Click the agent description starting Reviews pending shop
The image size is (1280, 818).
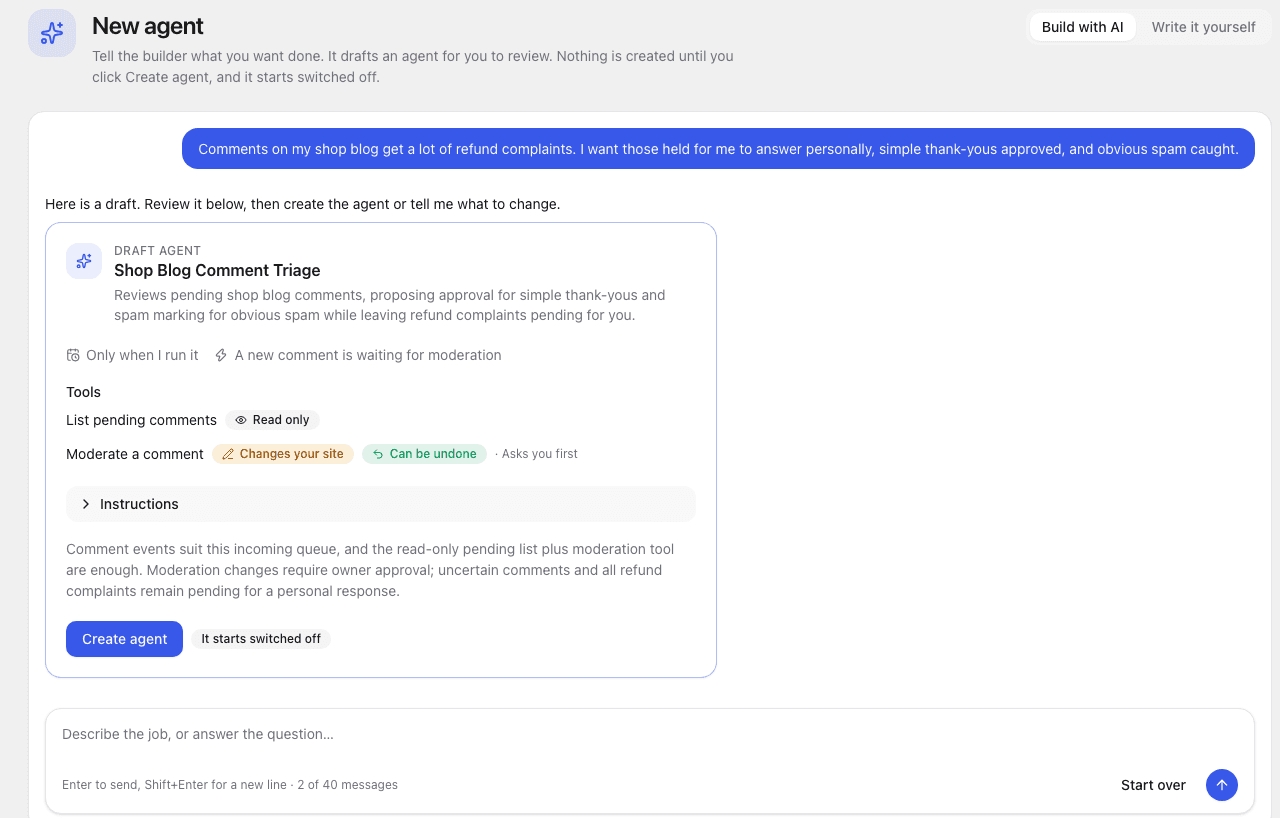coord(390,305)
